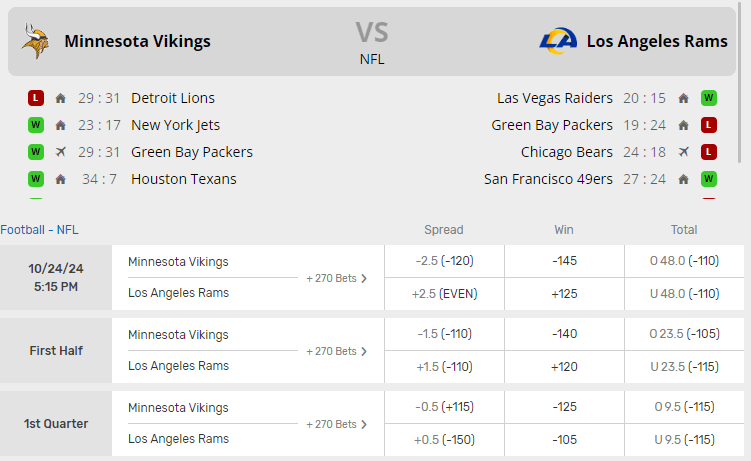Open the Football - NFL link
751x461 pixels.
(39, 230)
